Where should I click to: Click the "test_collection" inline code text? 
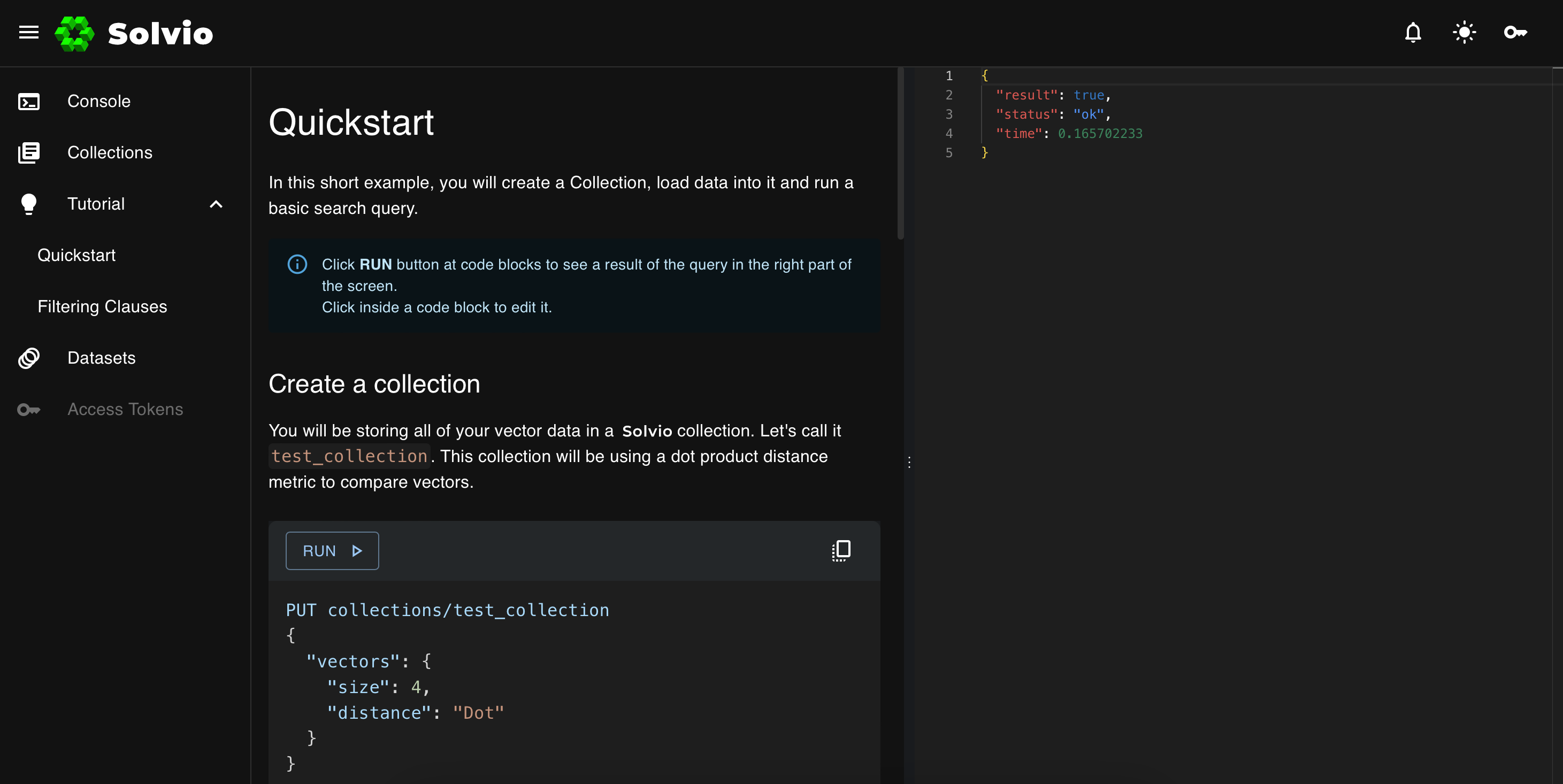[349, 456]
